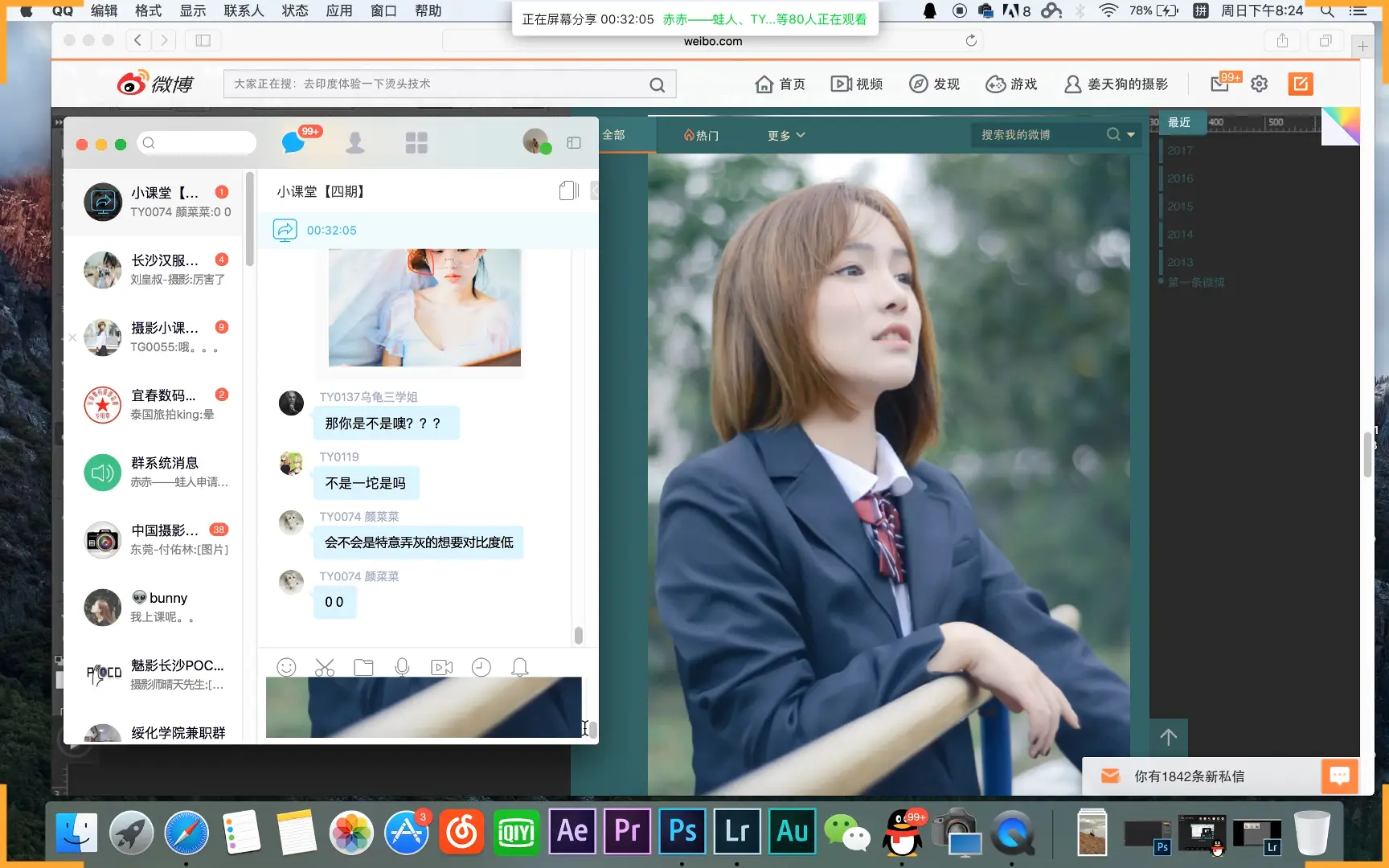
Task: Open Lightroom from the dock
Action: pyautogui.click(x=737, y=831)
